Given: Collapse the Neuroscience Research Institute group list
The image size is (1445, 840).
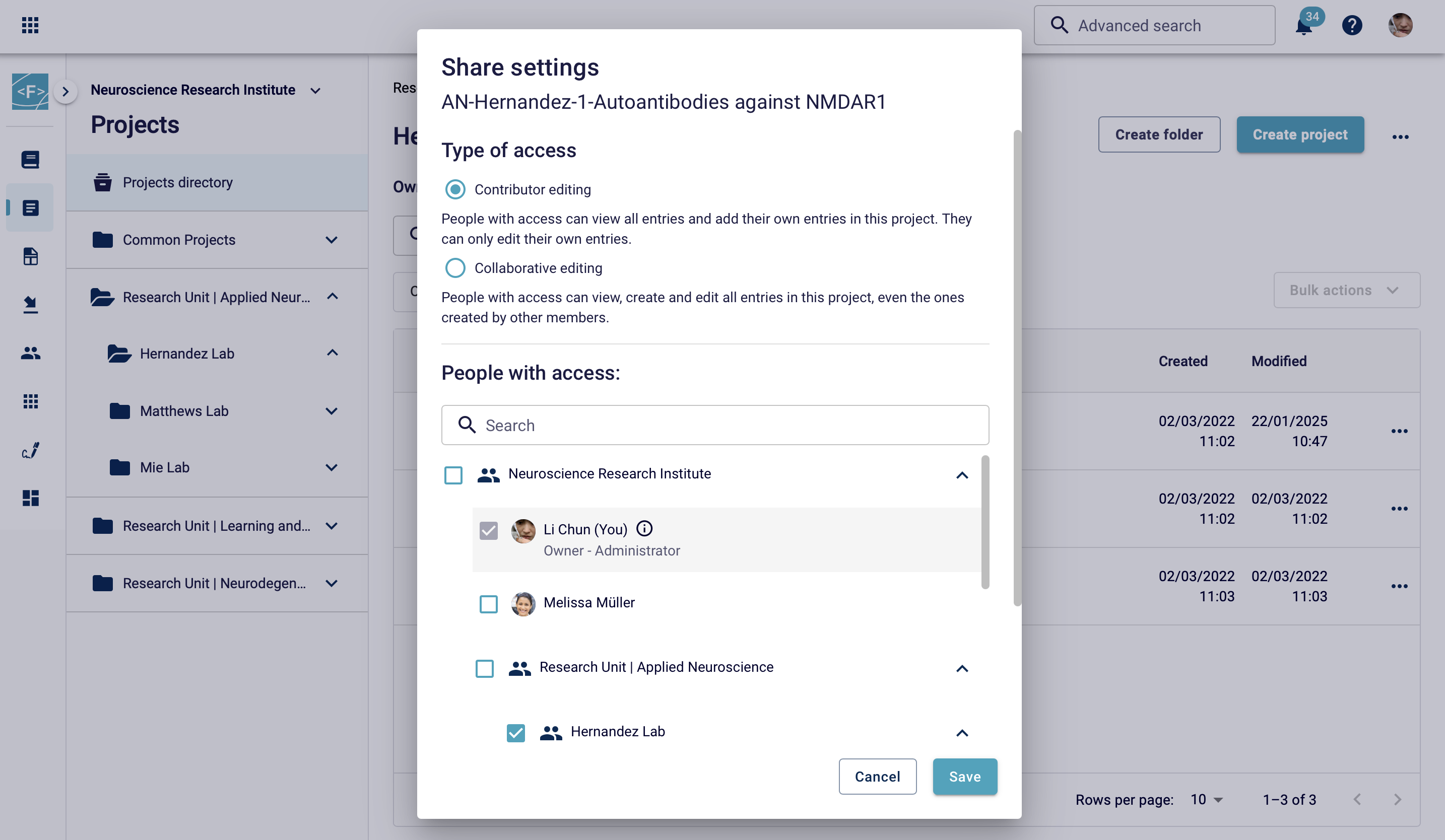Looking at the screenshot, I should (x=962, y=475).
